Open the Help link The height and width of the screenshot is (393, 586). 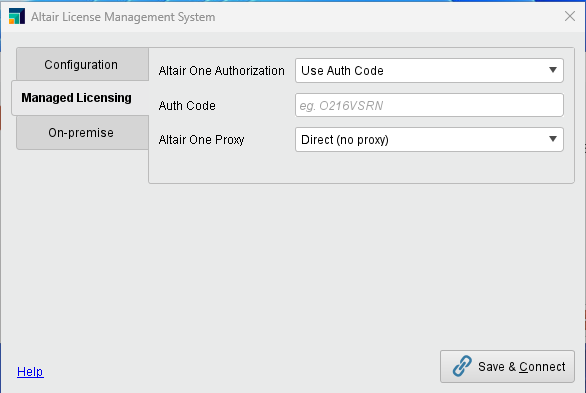(30, 372)
